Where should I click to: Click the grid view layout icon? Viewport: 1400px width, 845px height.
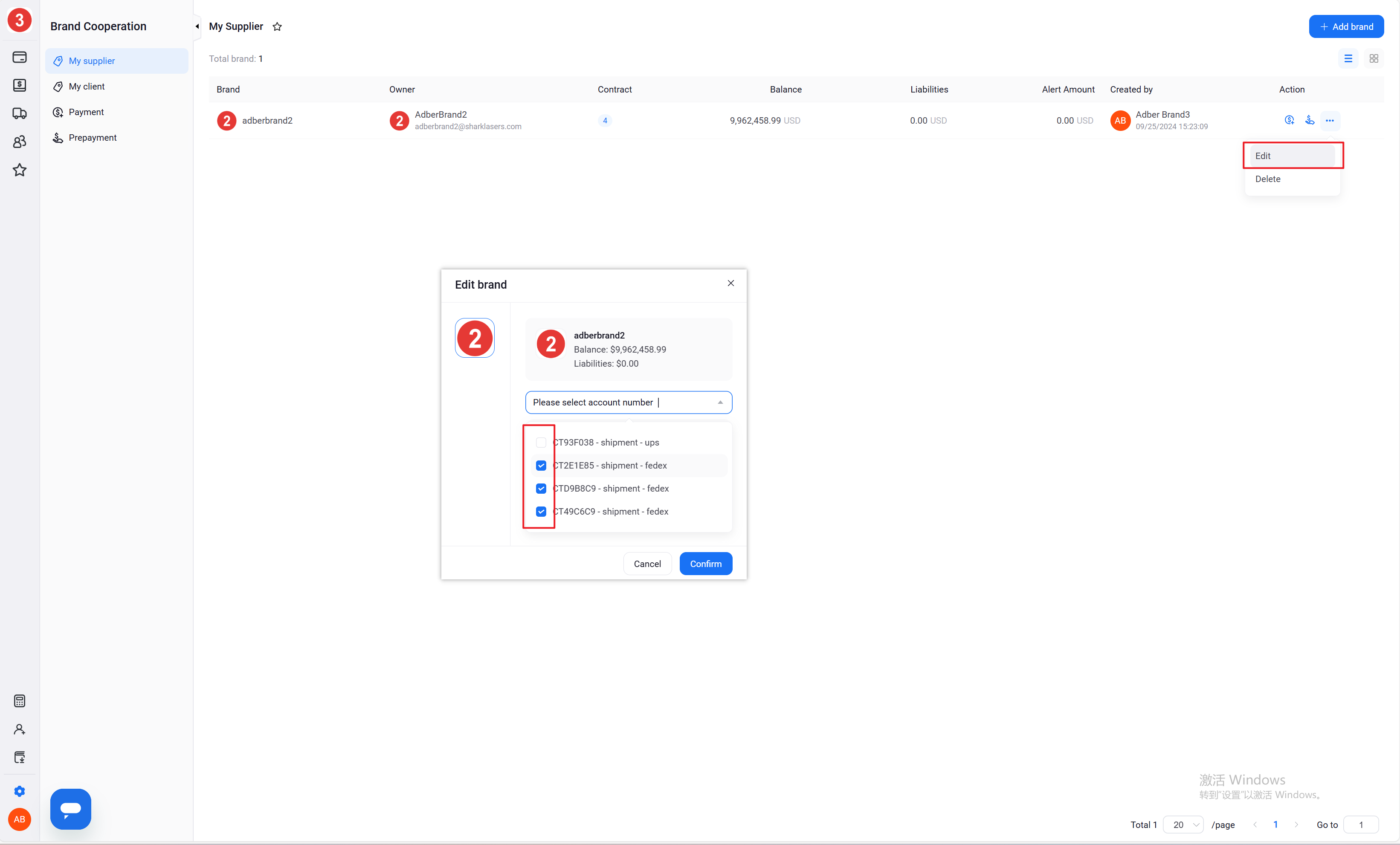[1373, 58]
